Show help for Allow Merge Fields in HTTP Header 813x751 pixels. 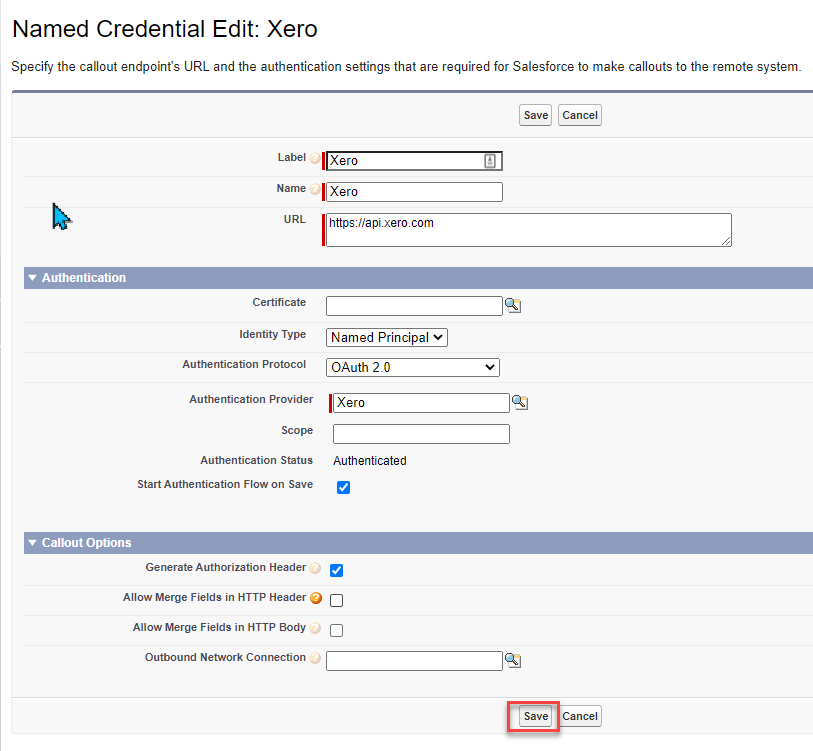click(x=316, y=598)
